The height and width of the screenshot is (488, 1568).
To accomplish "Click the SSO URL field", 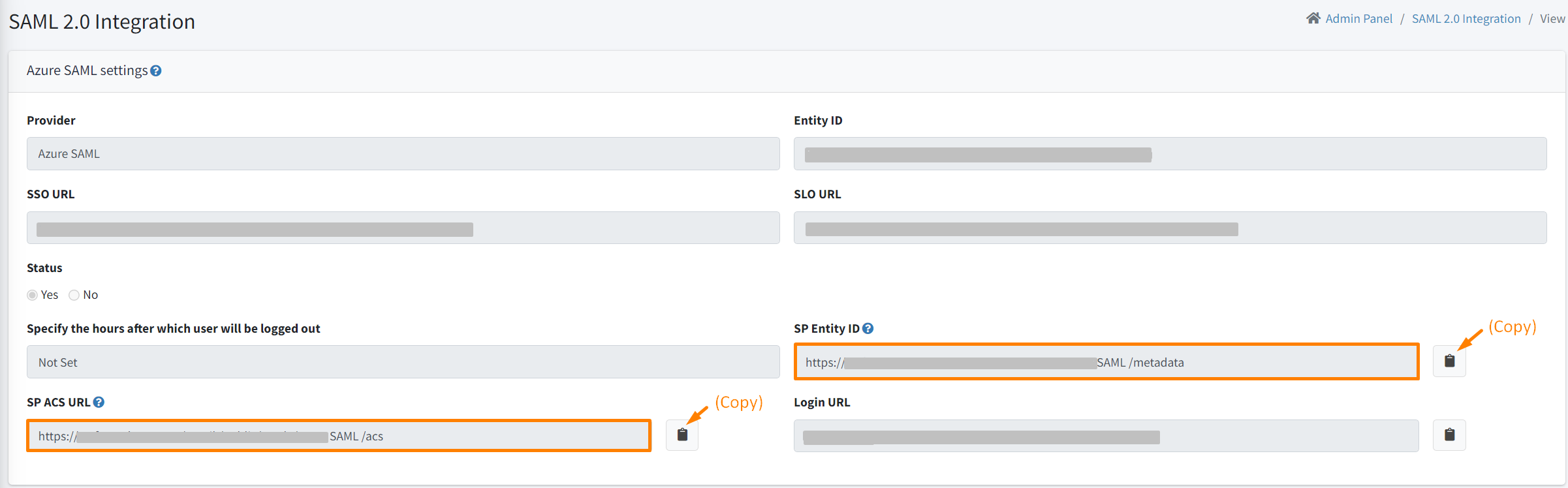I will click(x=403, y=228).
